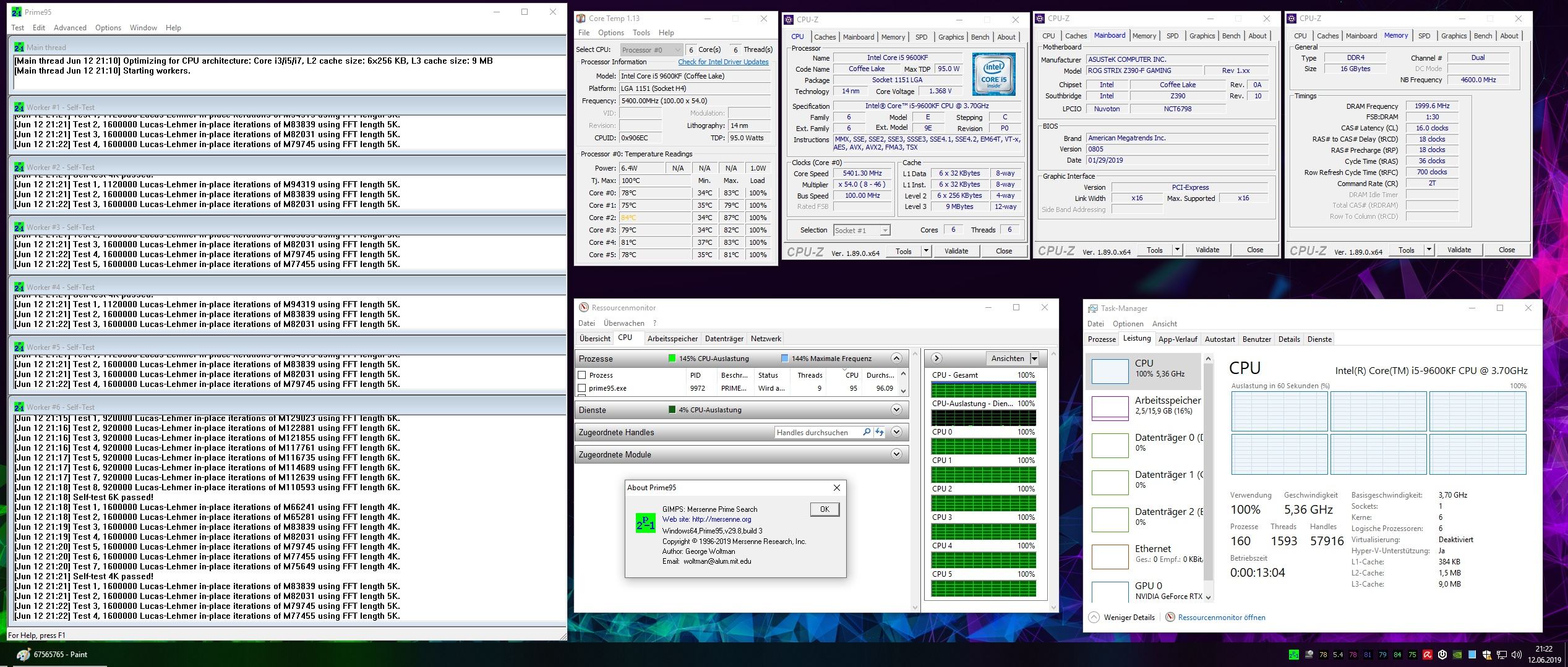
Task: Open the mersenne.org web site link
Action: (721, 519)
